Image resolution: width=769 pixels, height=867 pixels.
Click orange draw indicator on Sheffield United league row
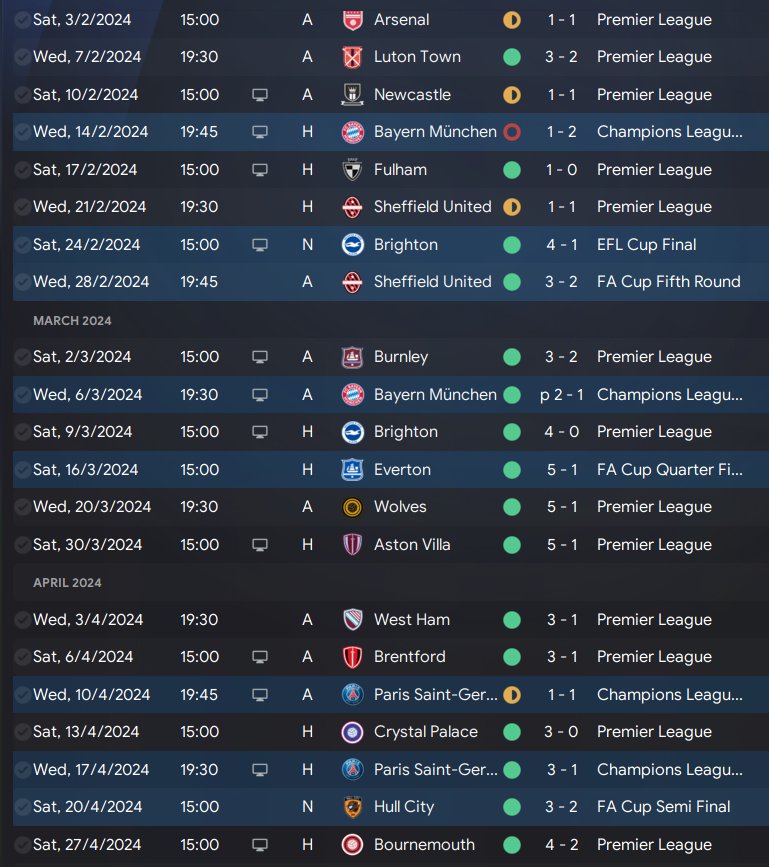click(512, 207)
